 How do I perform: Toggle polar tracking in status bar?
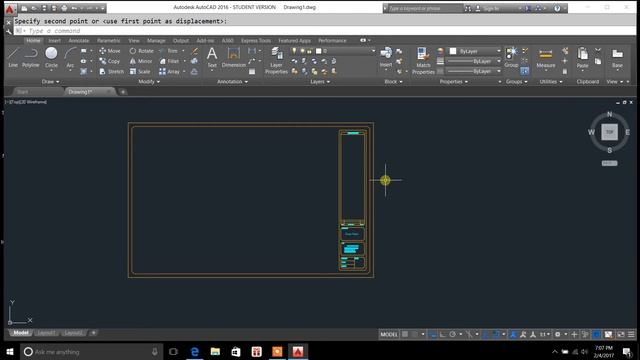(453, 334)
